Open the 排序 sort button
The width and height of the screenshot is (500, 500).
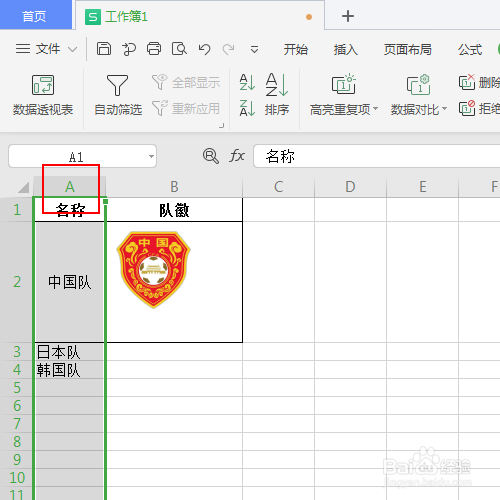tap(277, 95)
